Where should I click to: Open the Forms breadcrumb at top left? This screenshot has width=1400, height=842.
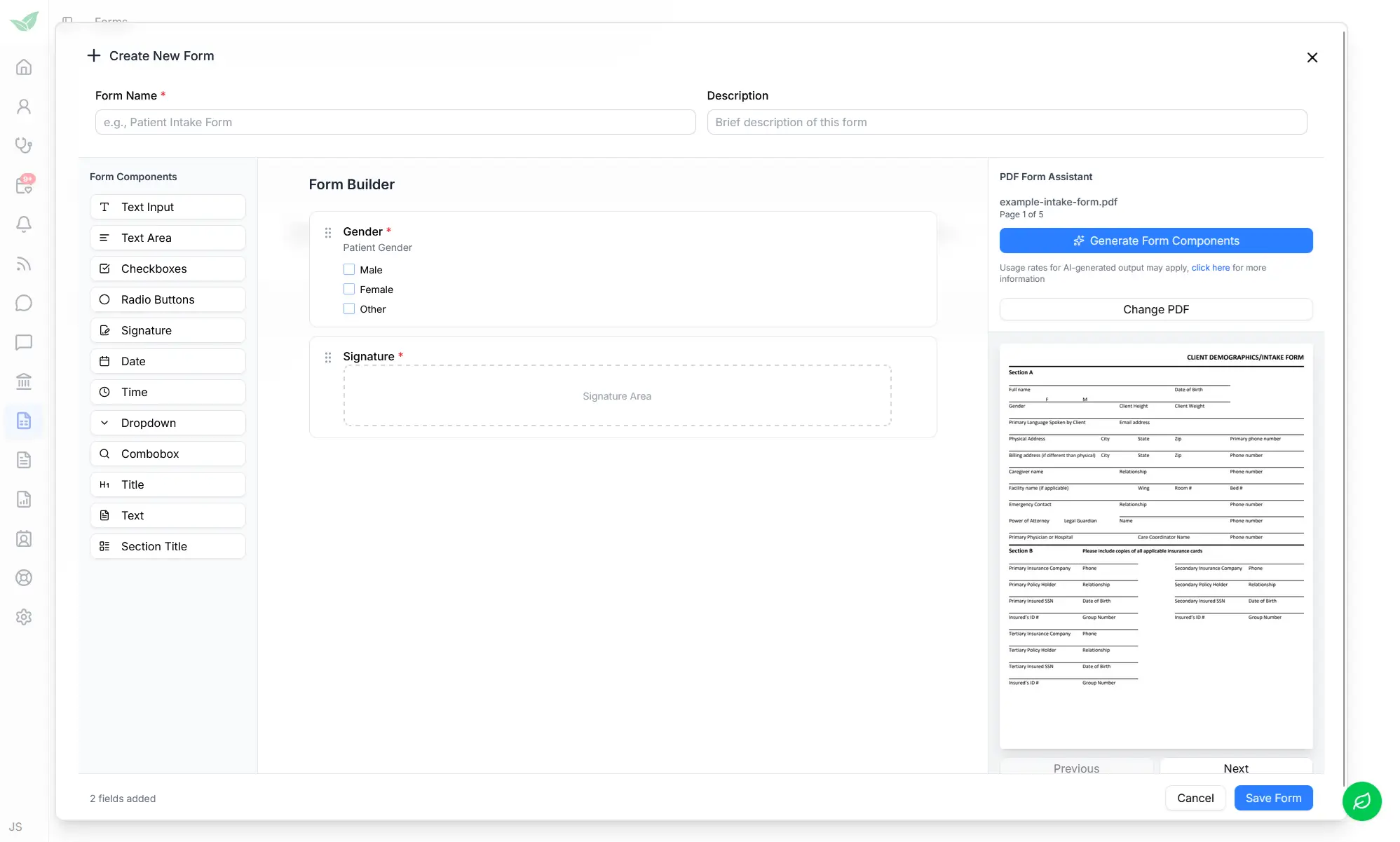[110, 21]
